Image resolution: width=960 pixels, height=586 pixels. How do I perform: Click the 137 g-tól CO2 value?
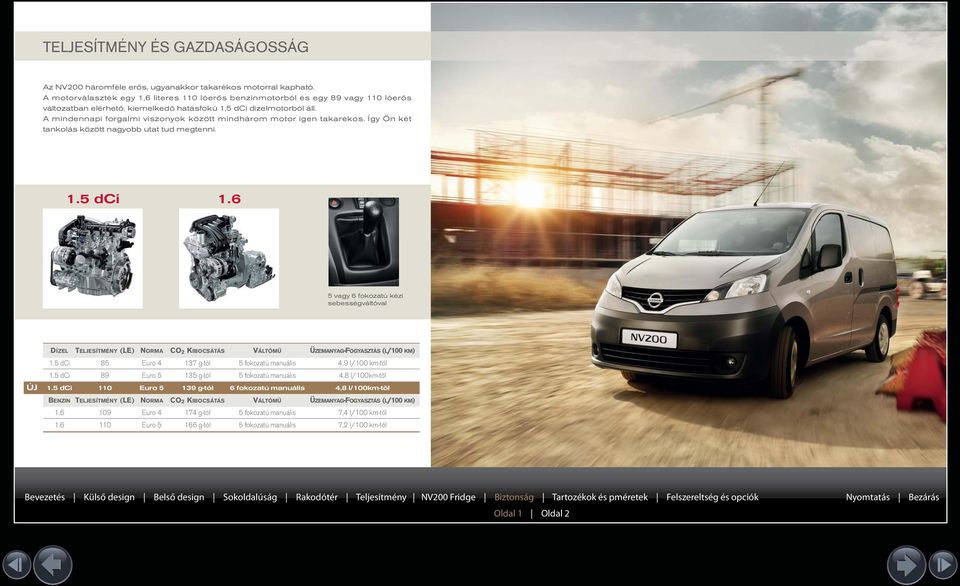pos(197,363)
